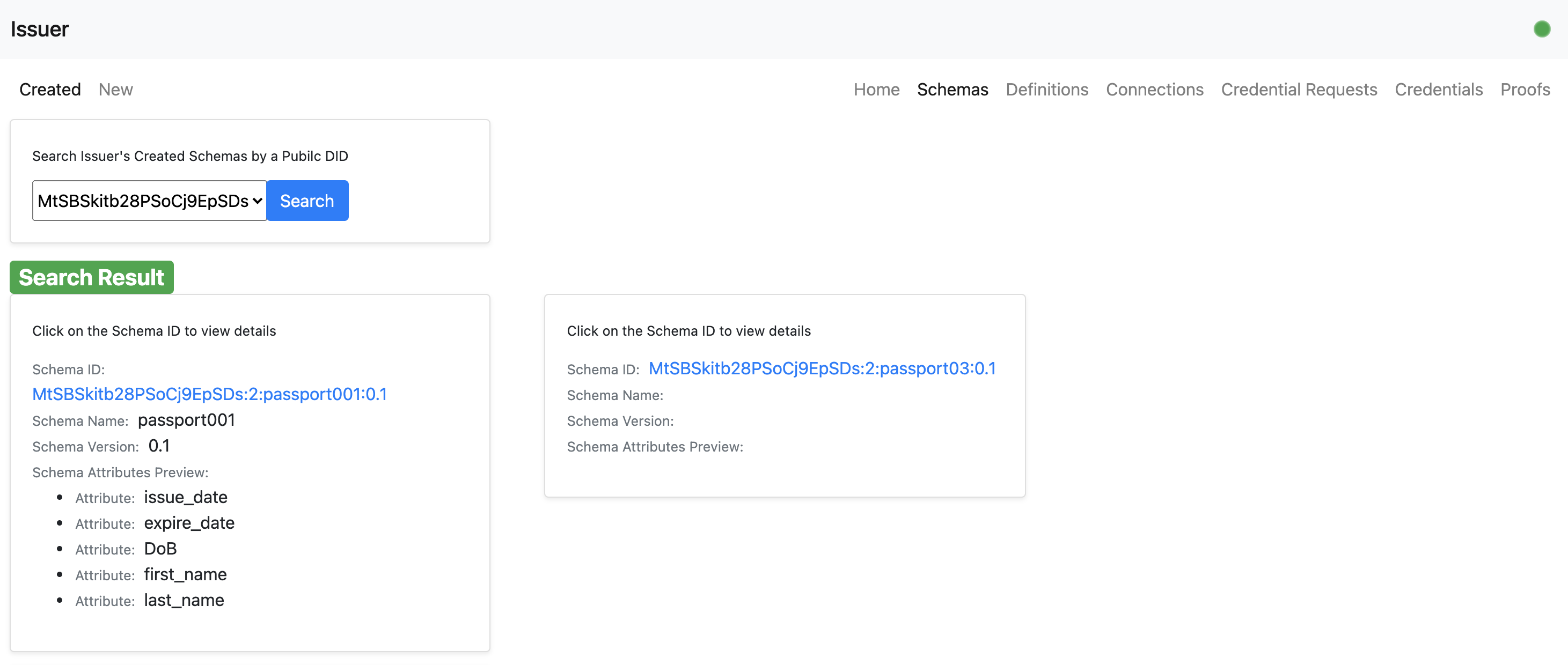The width and height of the screenshot is (1568, 665).
Task: Click the last_name attribute entry
Action: tap(184, 600)
